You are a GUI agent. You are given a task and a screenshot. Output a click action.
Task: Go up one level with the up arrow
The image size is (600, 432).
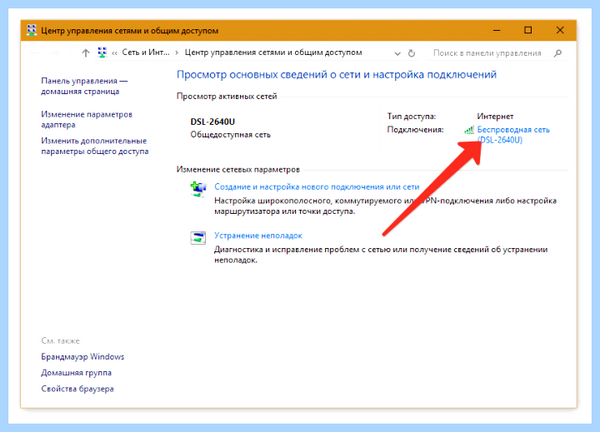tap(85, 53)
